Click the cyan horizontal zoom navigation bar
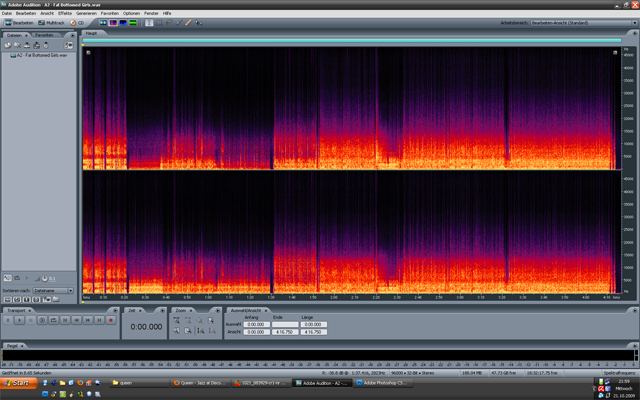Image resolution: width=640 pixels, height=400 pixels. click(x=352, y=40)
